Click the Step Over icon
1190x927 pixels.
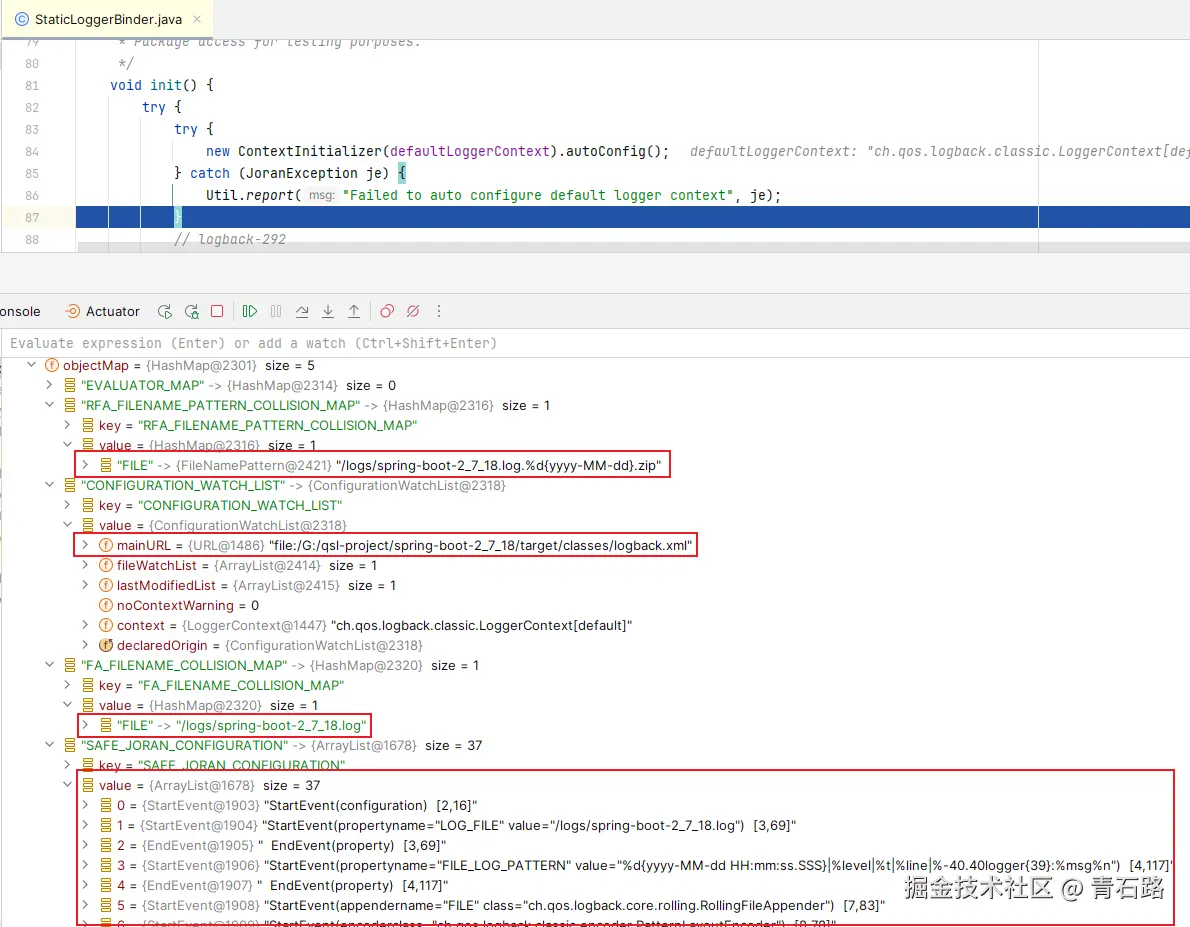pos(302,311)
